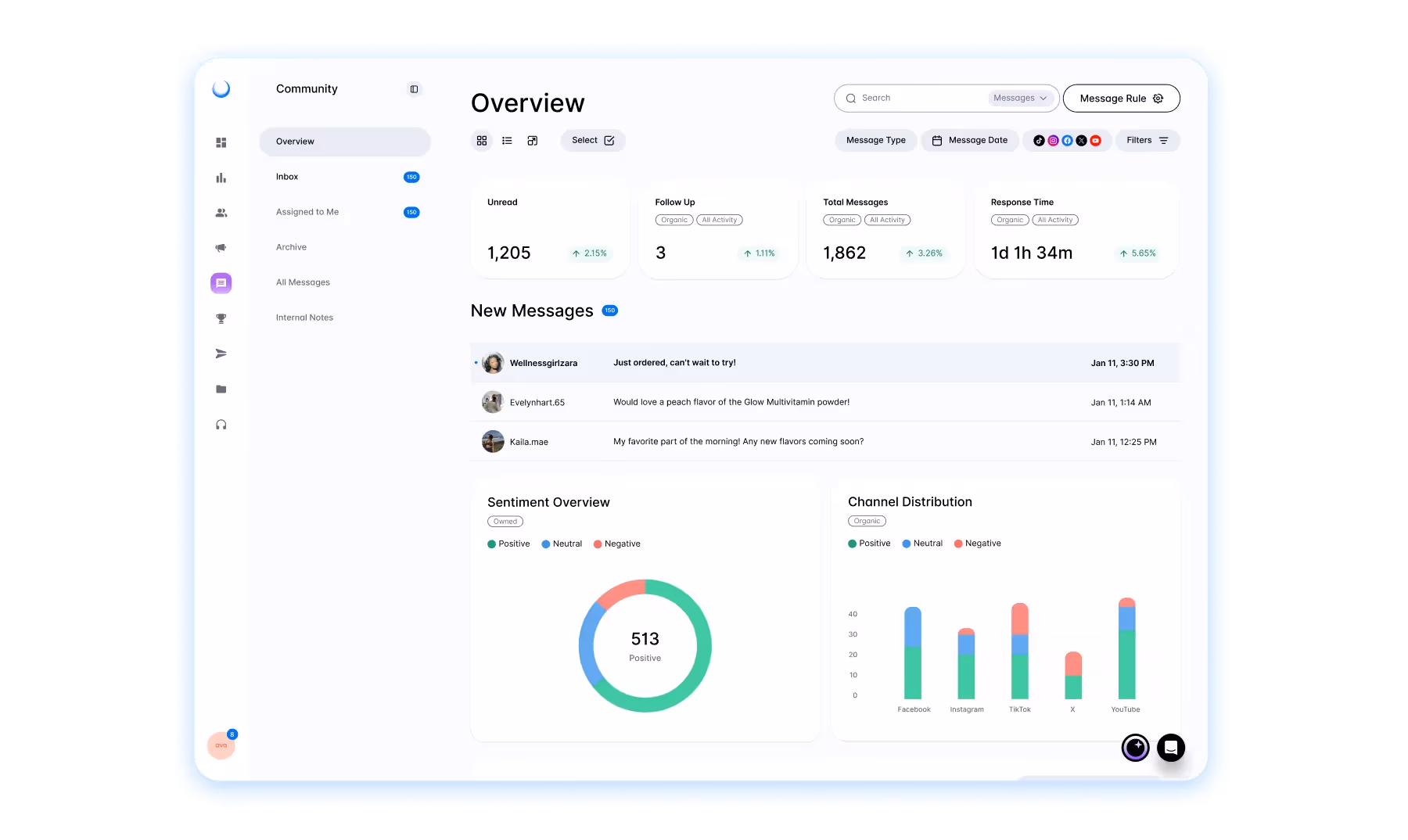
Task: Toggle Organic filter on Total Messages card
Action: (842, 220)
